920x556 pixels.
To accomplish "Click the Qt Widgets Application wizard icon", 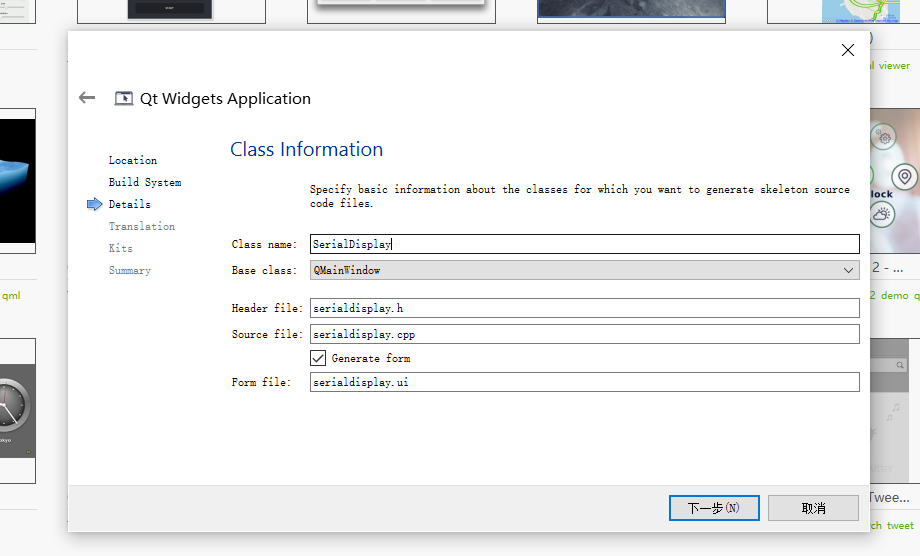I will point(124,99).
